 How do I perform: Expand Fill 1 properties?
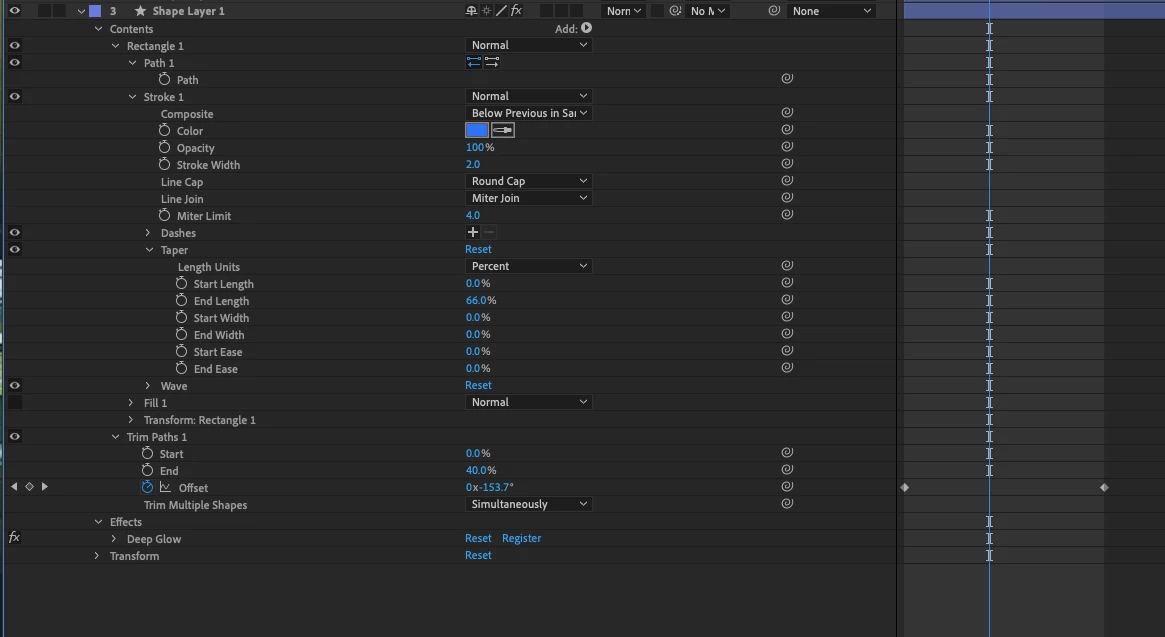tap(131, 402)
